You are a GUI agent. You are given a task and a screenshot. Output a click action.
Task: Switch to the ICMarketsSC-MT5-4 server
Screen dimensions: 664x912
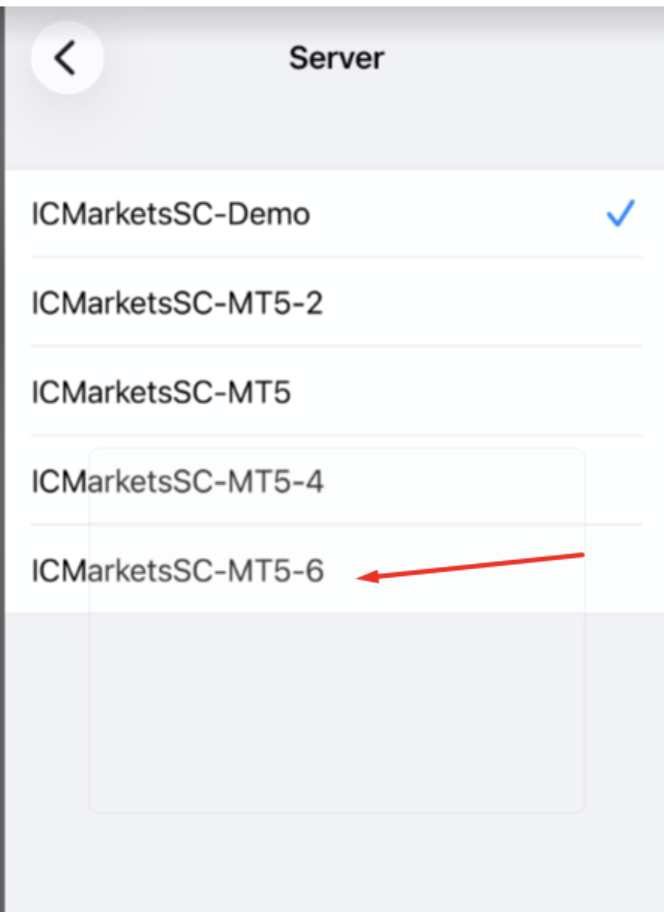[x=177, y=482]
